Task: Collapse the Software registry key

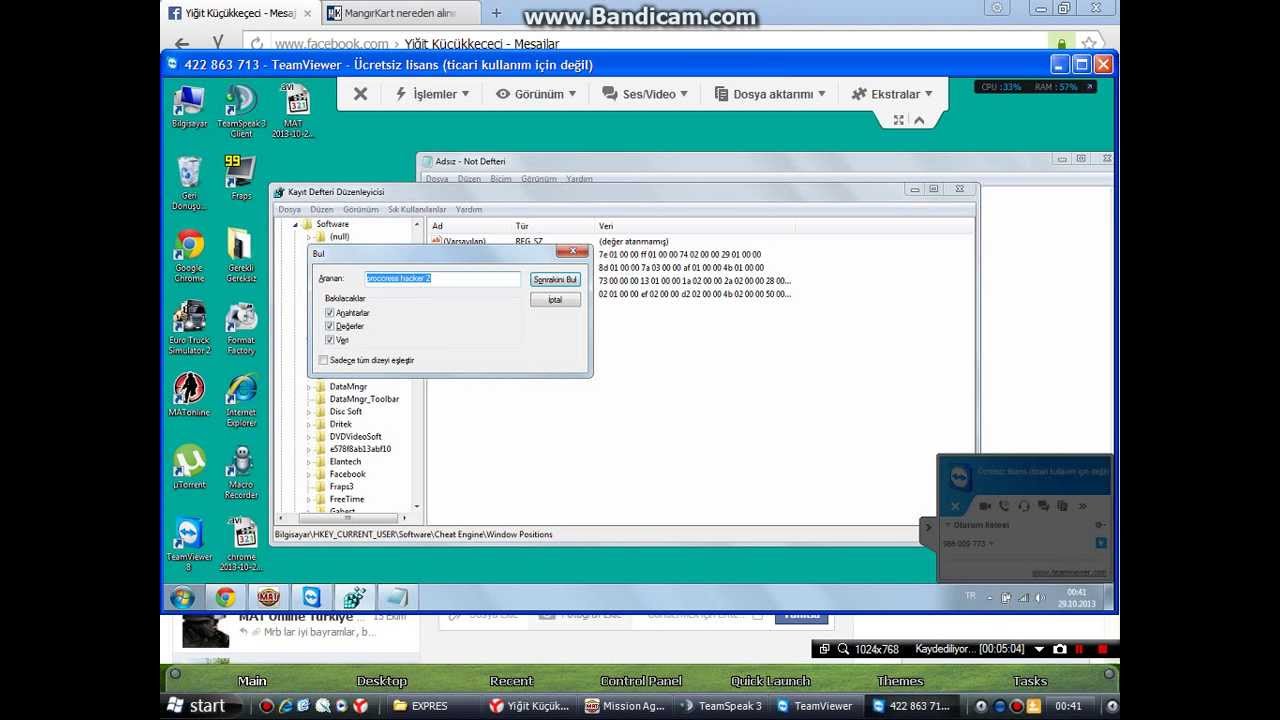Action: [296, 224]
